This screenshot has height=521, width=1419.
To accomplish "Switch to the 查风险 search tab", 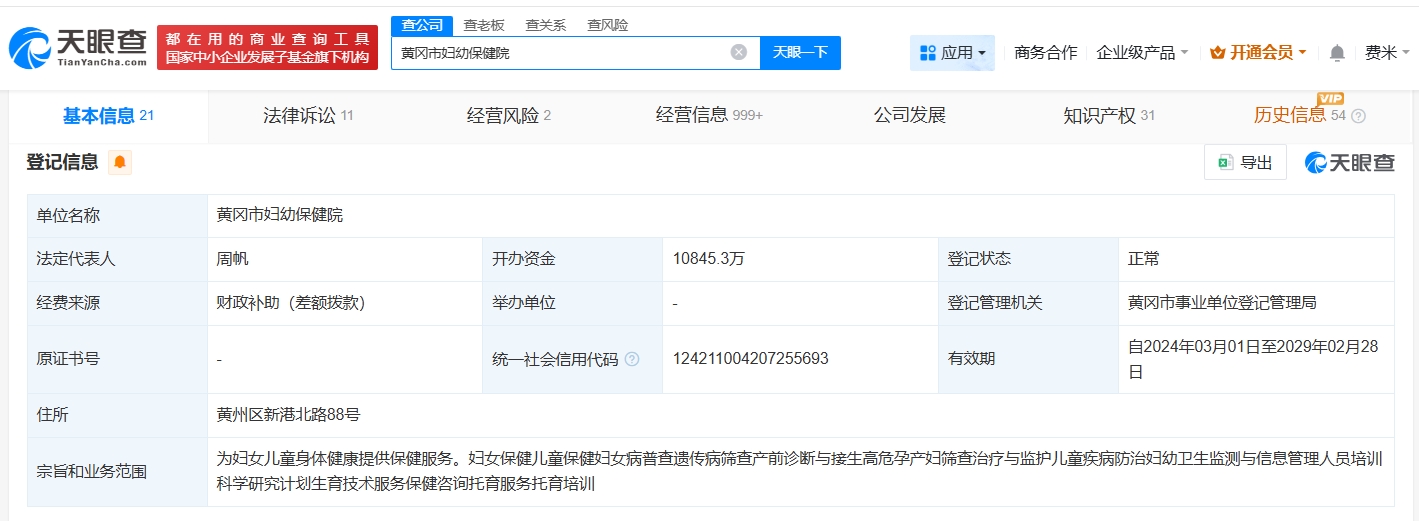I will tap(608, 25).
